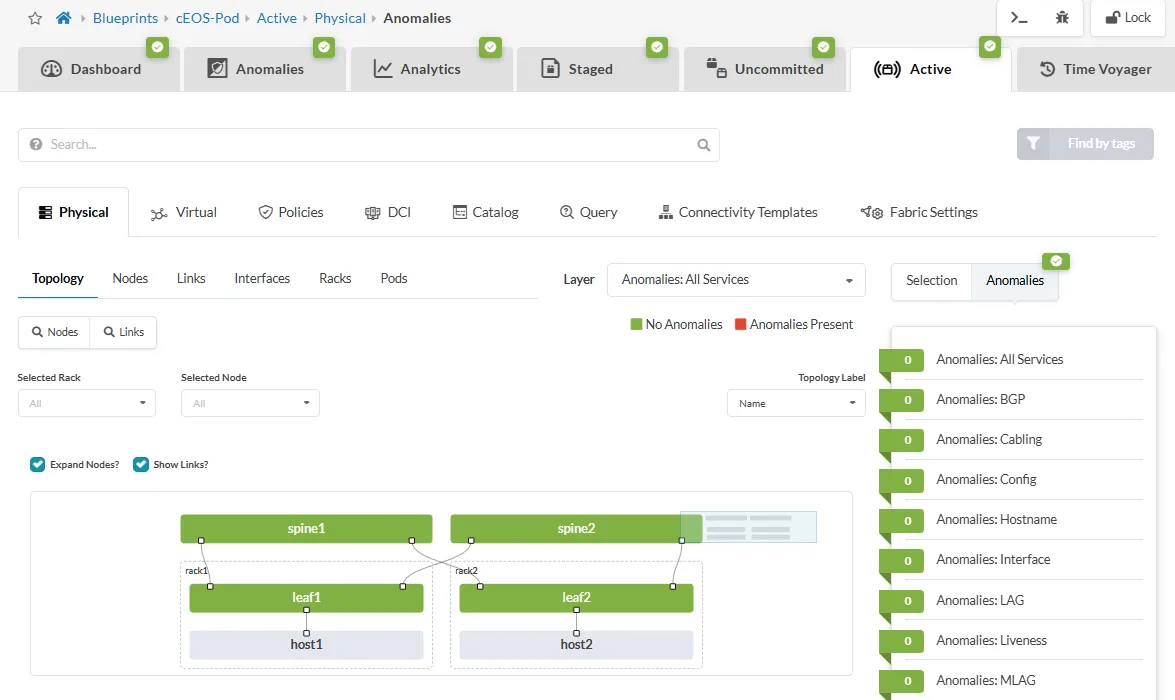Screen dimensions: 1175x700
Task: Select the spine1 node in topology
Action: (x=306, y=529)
